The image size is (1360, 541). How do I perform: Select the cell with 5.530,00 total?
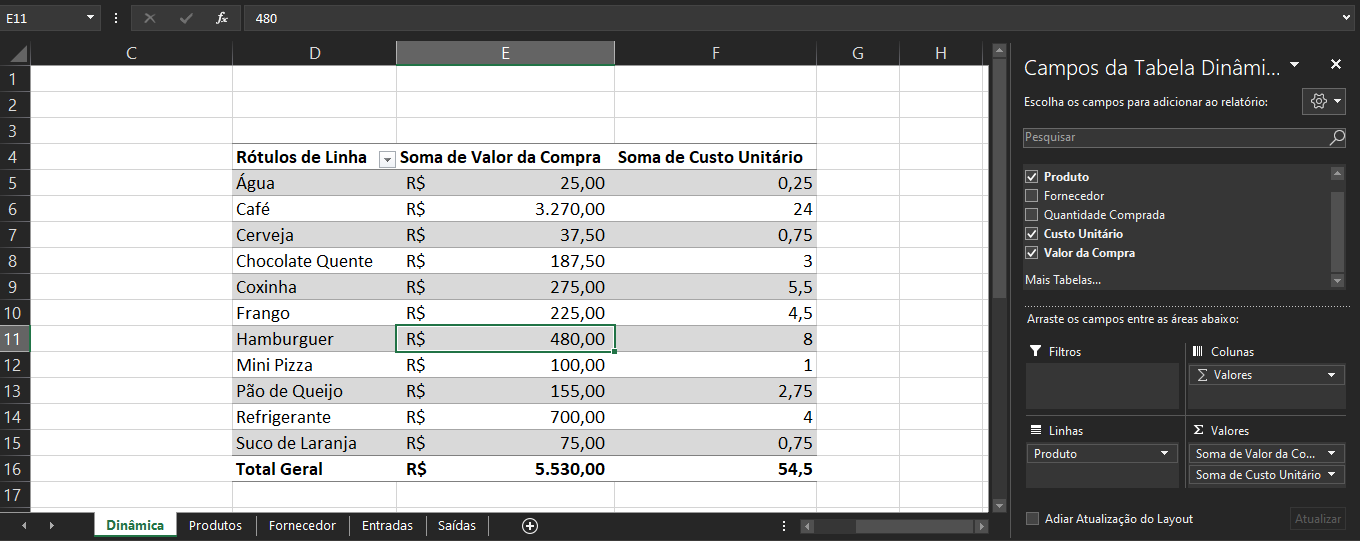point(505,469)
